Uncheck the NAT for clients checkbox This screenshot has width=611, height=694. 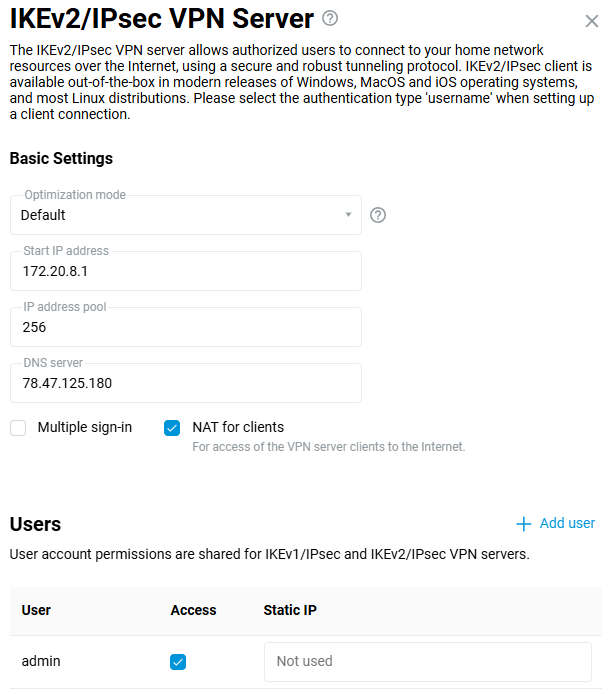172,428
